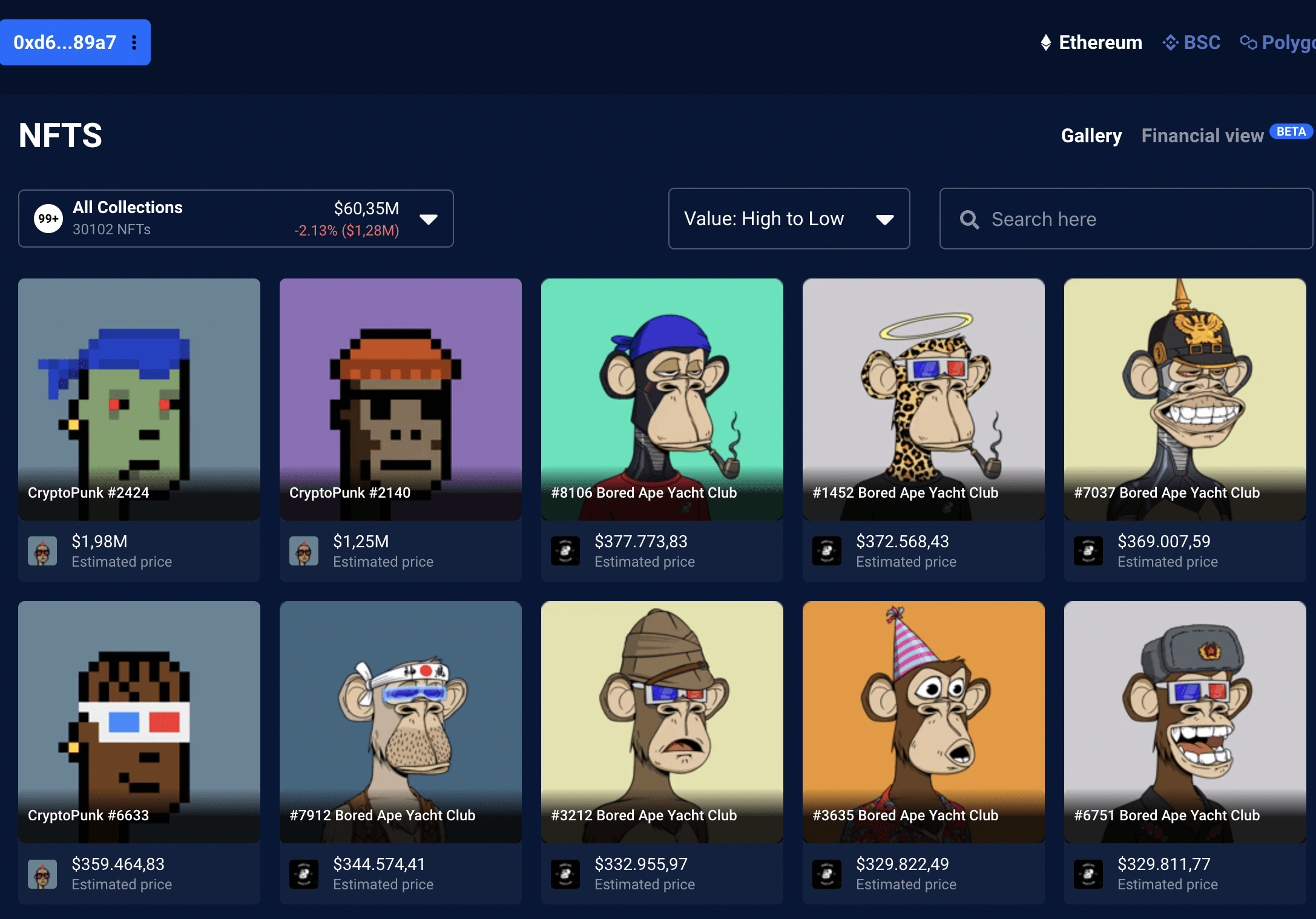The width and height of the screenshot is (1316, 919).
Task: Click the 99+ collections badge
Action: [48, 219]
